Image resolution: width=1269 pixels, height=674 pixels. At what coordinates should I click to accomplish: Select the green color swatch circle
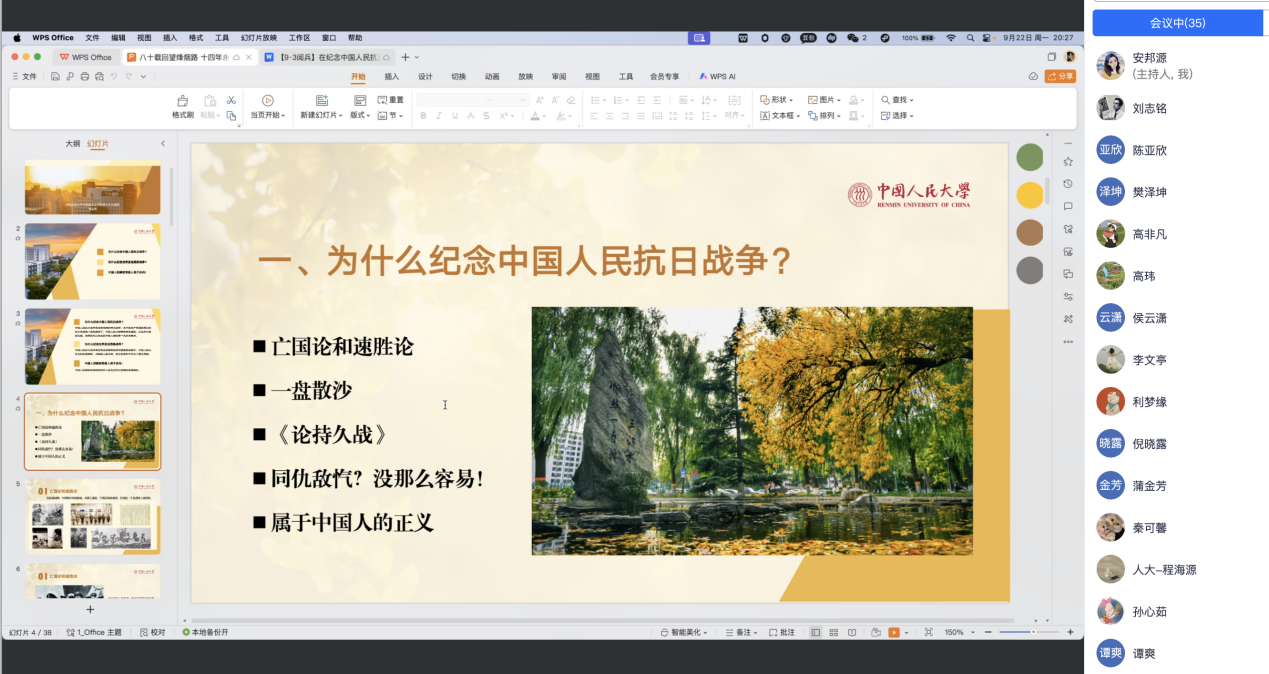point(1029,157)
